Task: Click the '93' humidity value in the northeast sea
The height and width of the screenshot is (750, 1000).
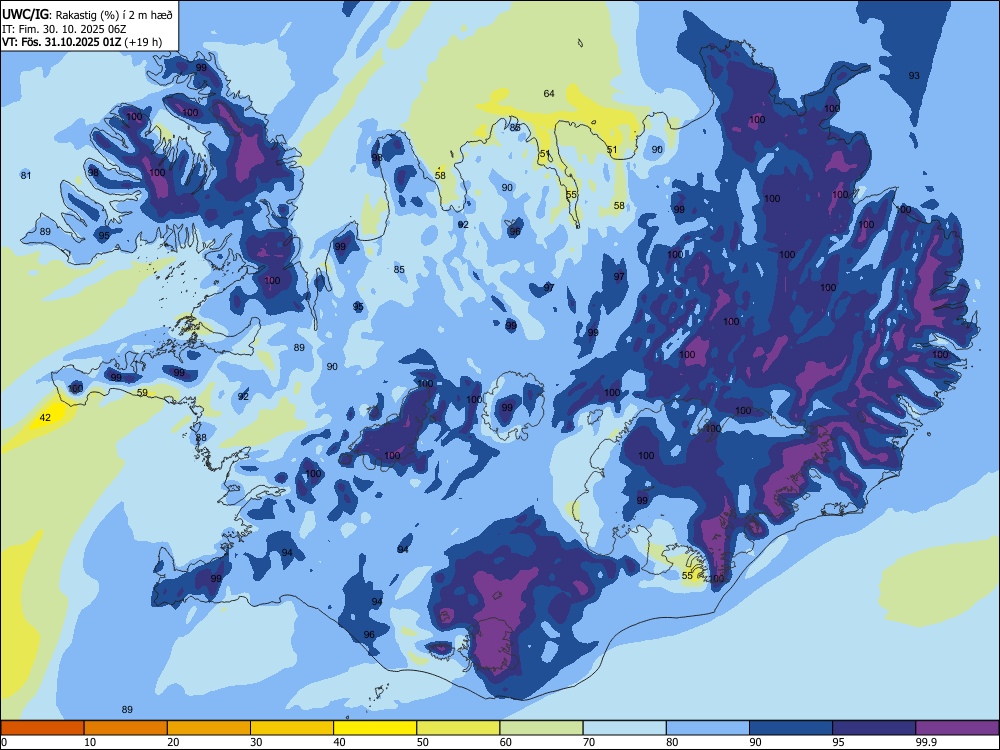Action: pyautogui.click(x=914, y=75)
